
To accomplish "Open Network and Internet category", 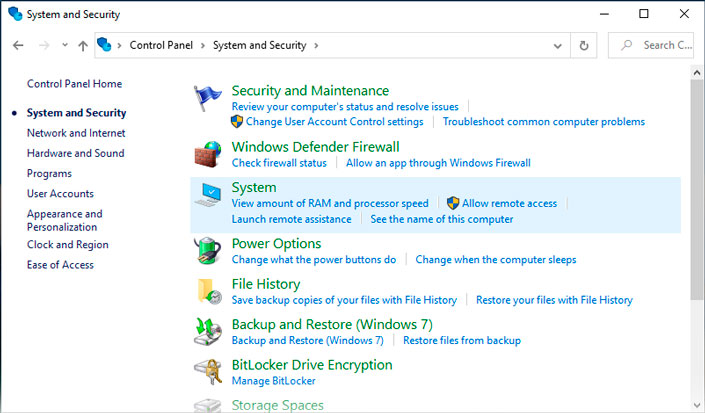I will pyautogui.click(x=76, y=133).
